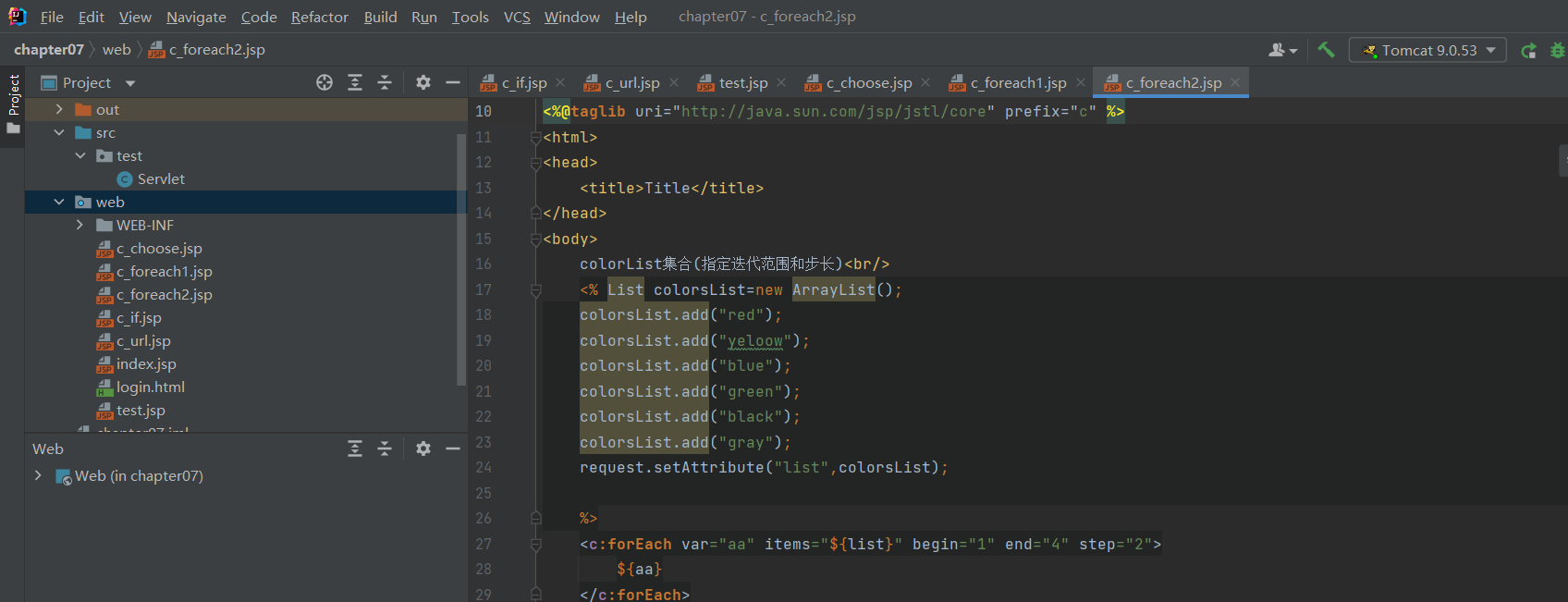Screen dimensions: 1568x602
Task: Close the c_foreach2.jsp tab
Action: pos(1235,82)
